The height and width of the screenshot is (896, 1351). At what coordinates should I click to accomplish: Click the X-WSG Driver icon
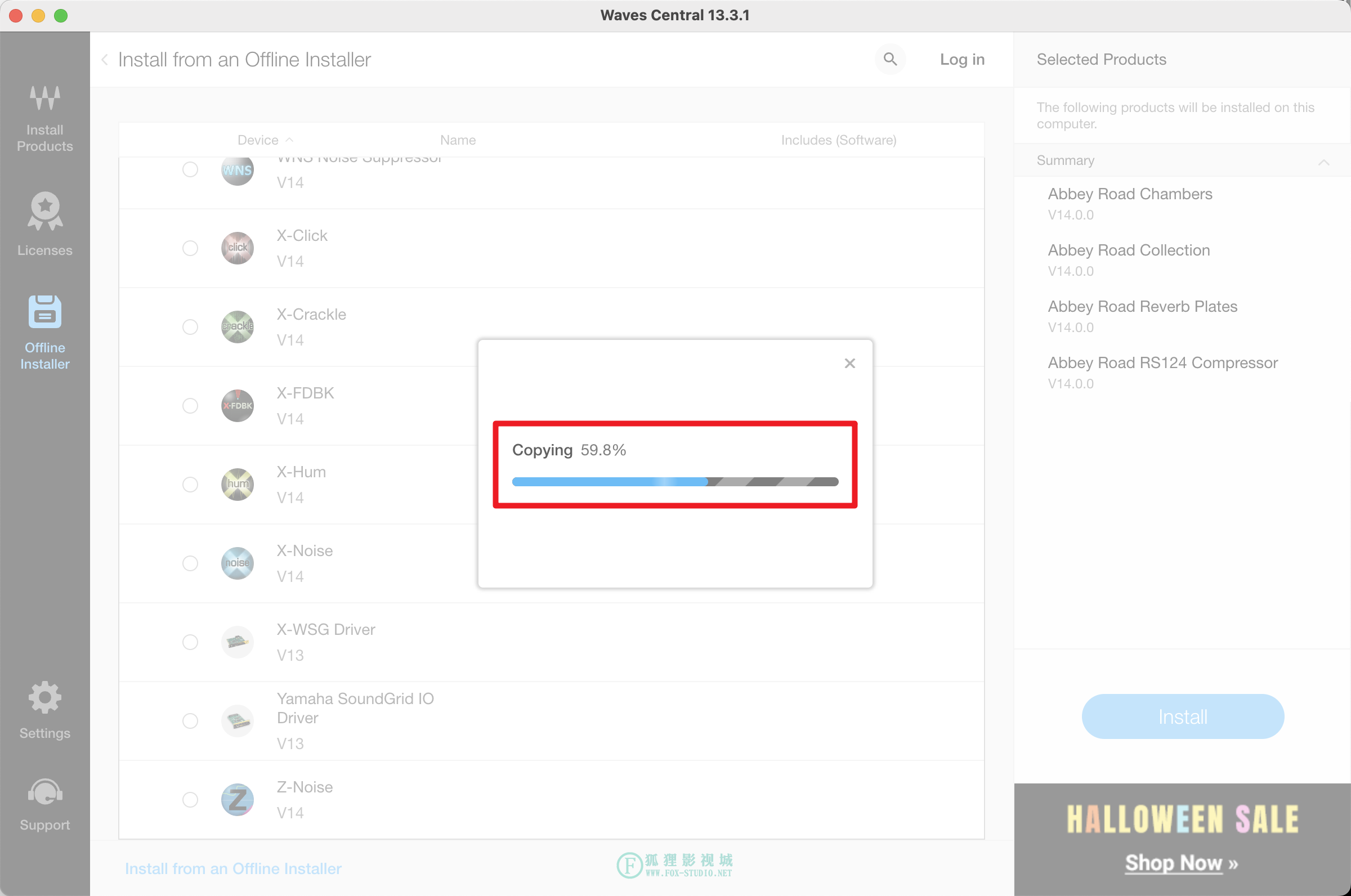(x=237, y=642)
